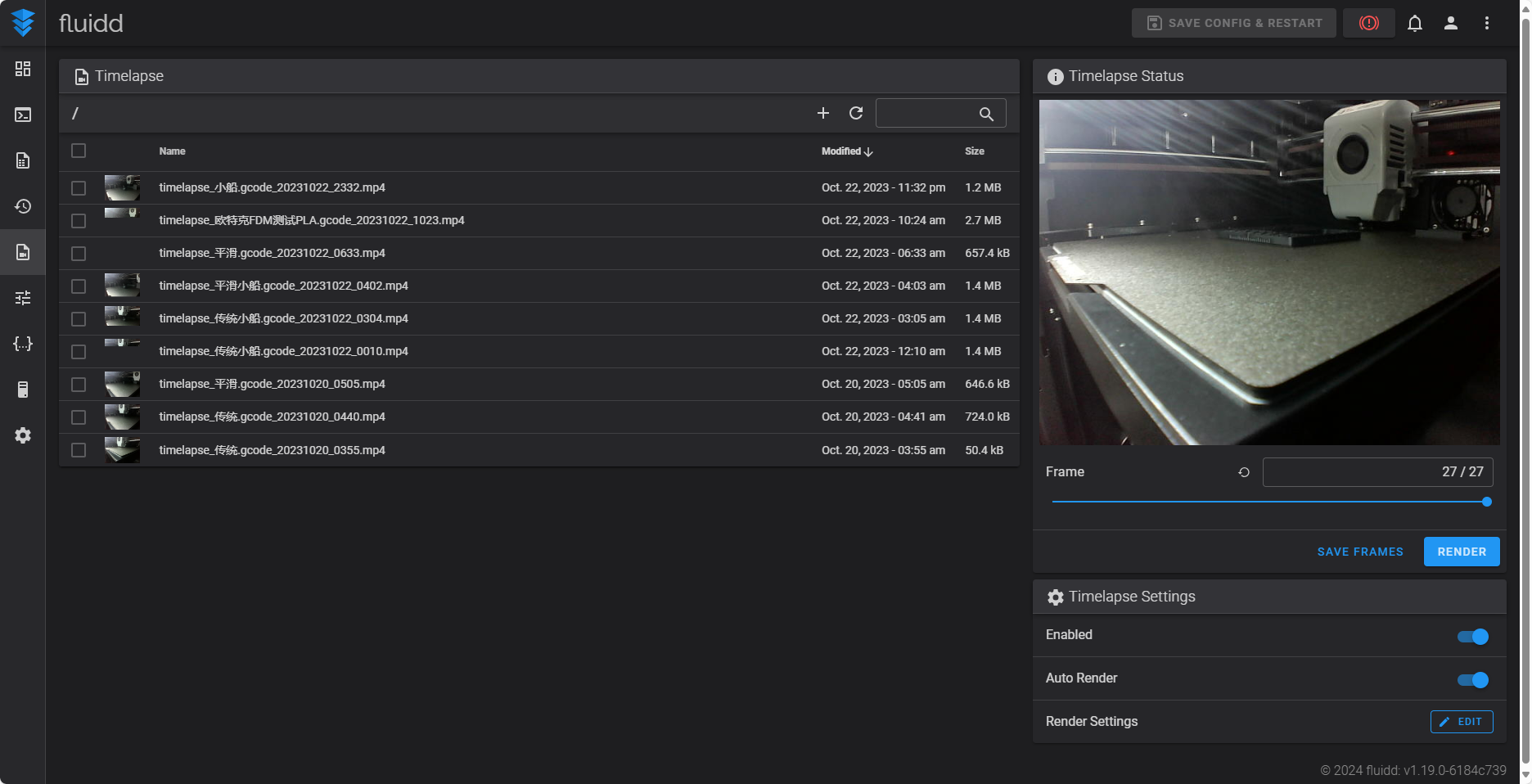Refresh the timelapse file list
Viewport: 1532px width, 784px height.
(856, 113)
